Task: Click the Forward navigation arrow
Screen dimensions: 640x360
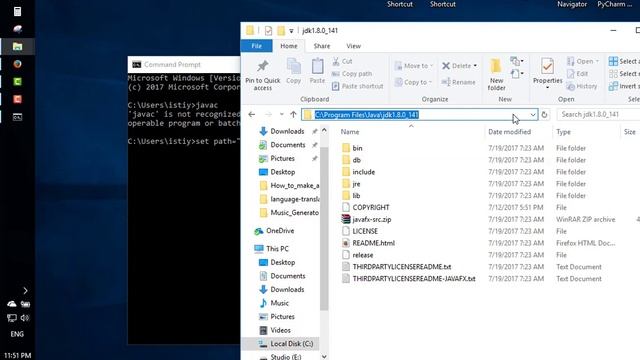Action: 268,115
